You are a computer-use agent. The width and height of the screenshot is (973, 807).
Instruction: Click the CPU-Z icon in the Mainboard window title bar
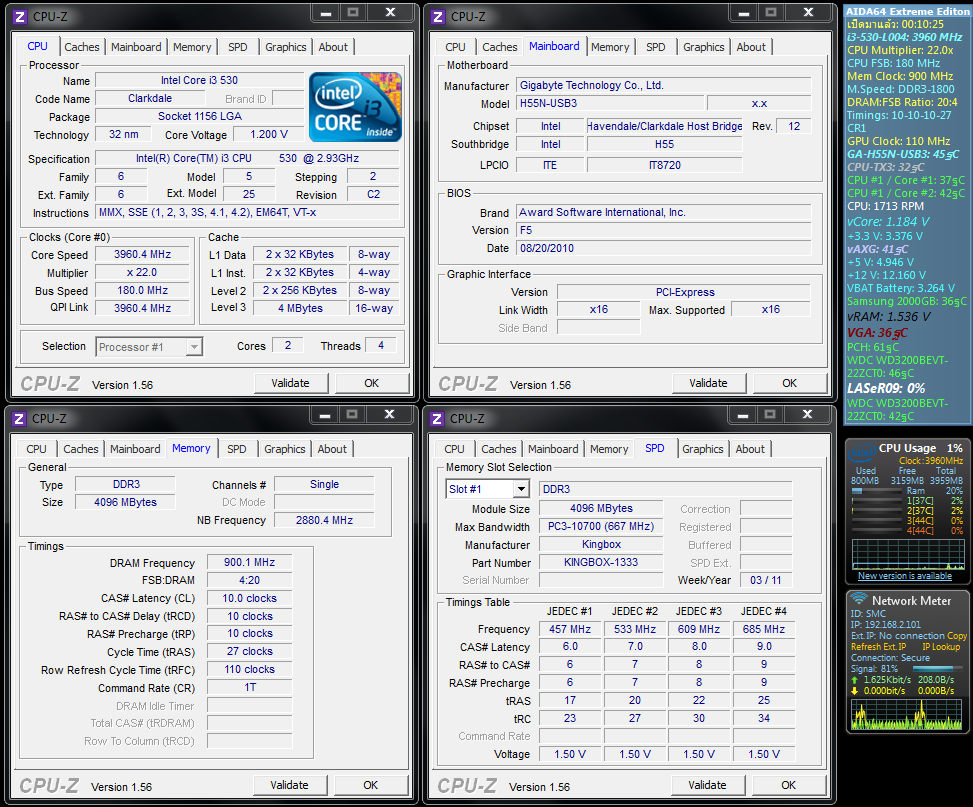click(438, 16)
